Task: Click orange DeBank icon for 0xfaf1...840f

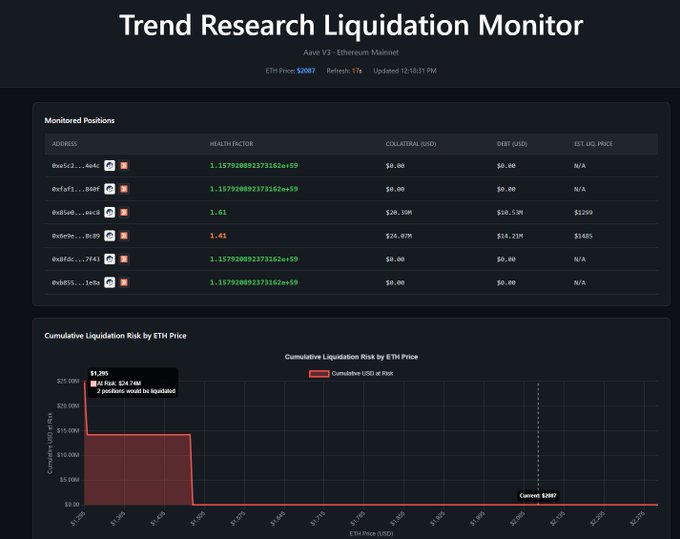Action: coord(125,189)
